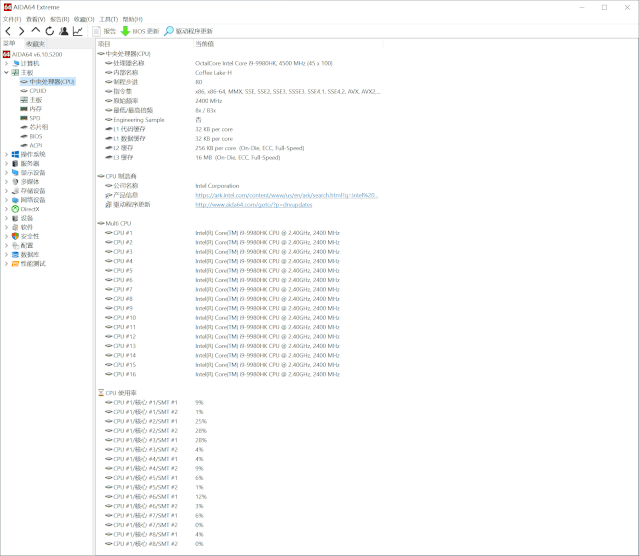Expand the 显示设备 tree node

pos(7,172)
